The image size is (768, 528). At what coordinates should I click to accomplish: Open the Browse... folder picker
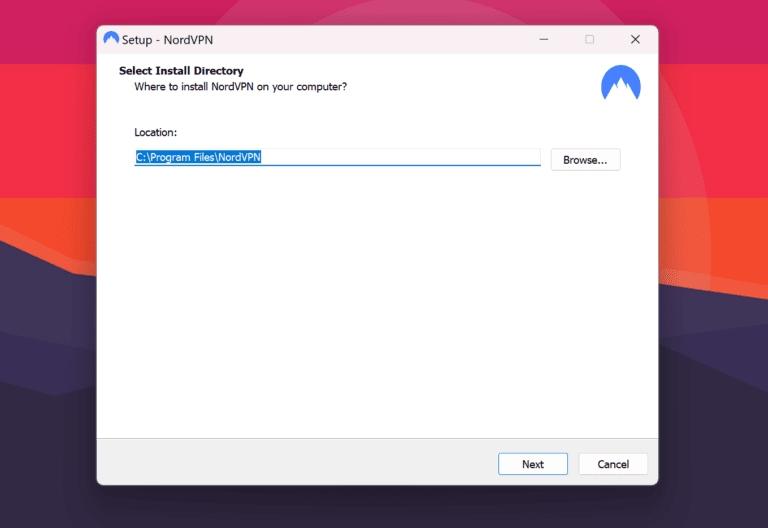pos(585,160)
